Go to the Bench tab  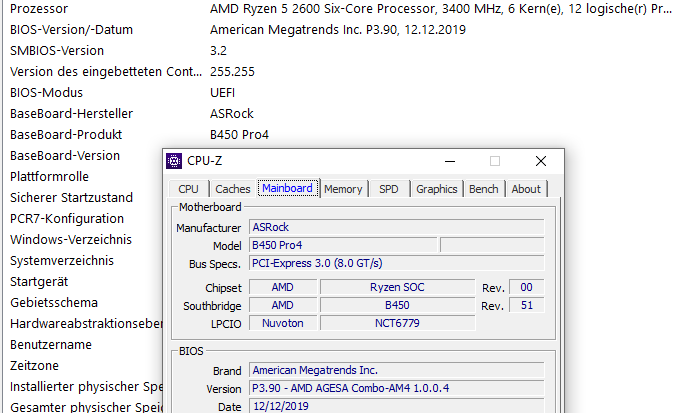484,189
